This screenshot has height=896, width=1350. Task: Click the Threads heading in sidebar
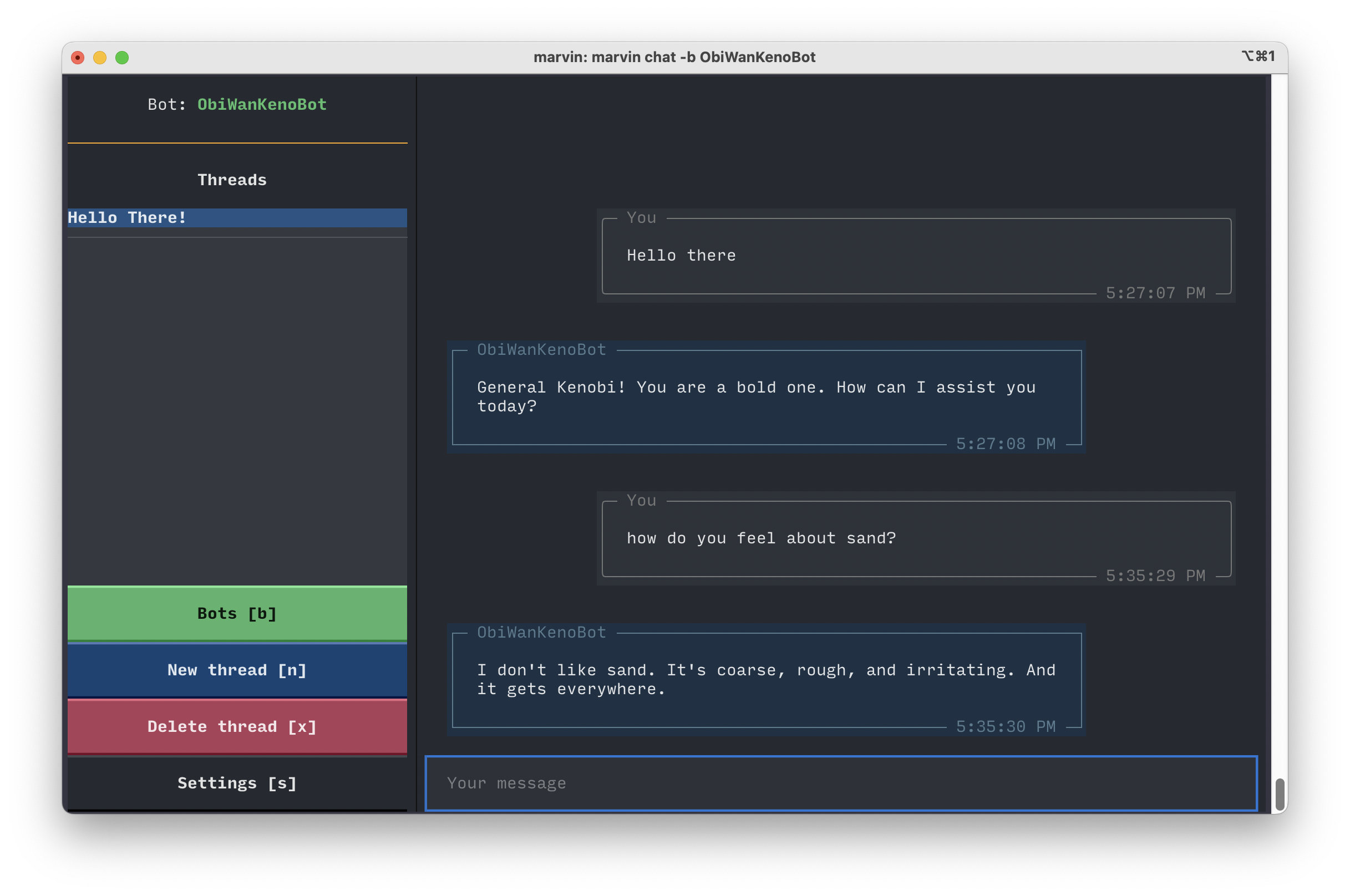232,180
